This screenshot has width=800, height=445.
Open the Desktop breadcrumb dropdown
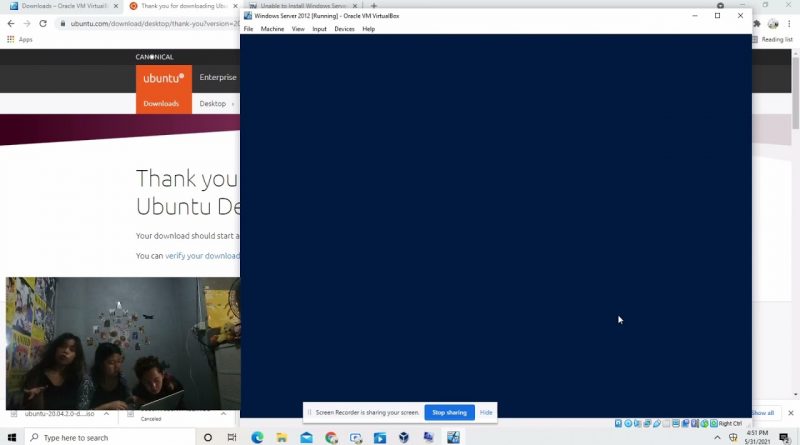point(216,104)
